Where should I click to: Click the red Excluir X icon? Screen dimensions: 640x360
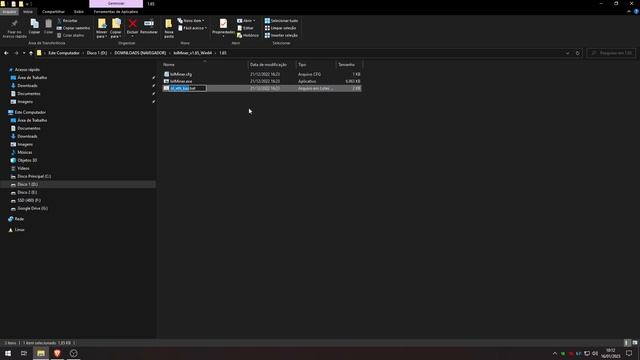point(132,24)
